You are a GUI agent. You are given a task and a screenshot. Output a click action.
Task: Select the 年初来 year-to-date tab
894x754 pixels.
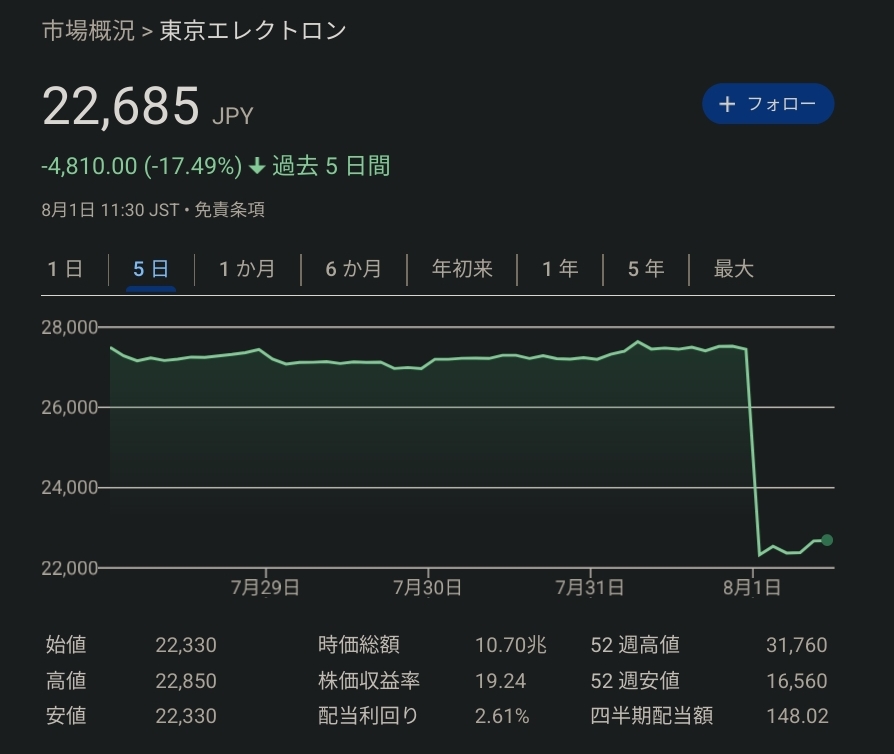pyautogui.click(x=462, y=269)
